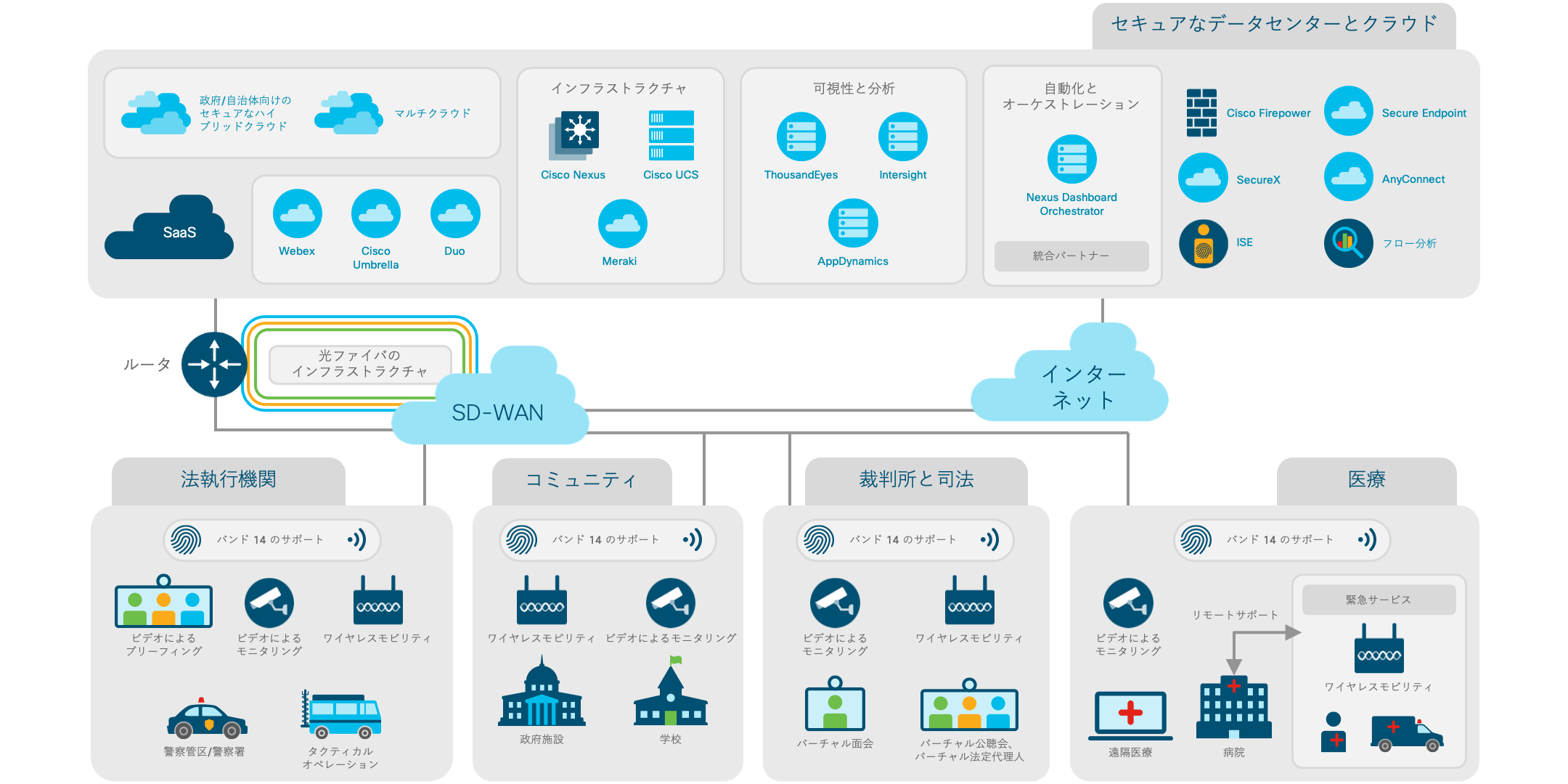Click the 警察管区/警察署 police car icon
The width and height of the screenshot is (1568, 784).
tap(207, 719)
